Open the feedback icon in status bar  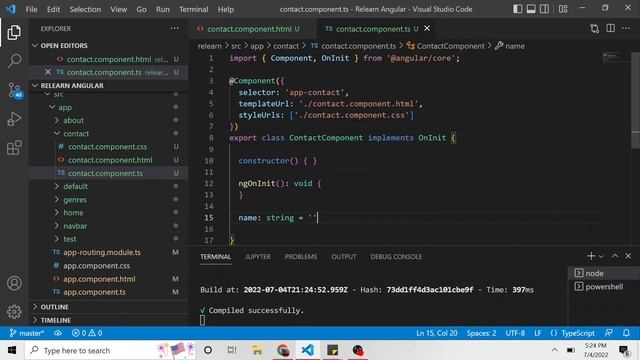coord(609,333)
